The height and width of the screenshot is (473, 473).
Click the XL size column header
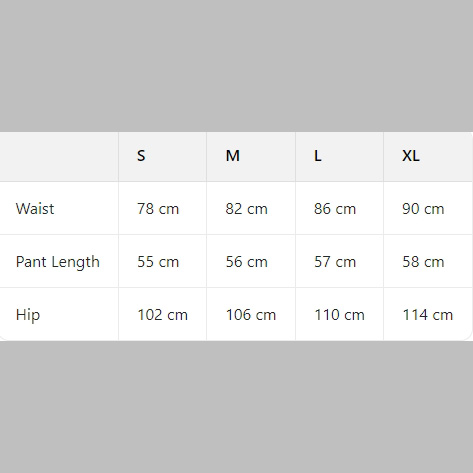428,157
